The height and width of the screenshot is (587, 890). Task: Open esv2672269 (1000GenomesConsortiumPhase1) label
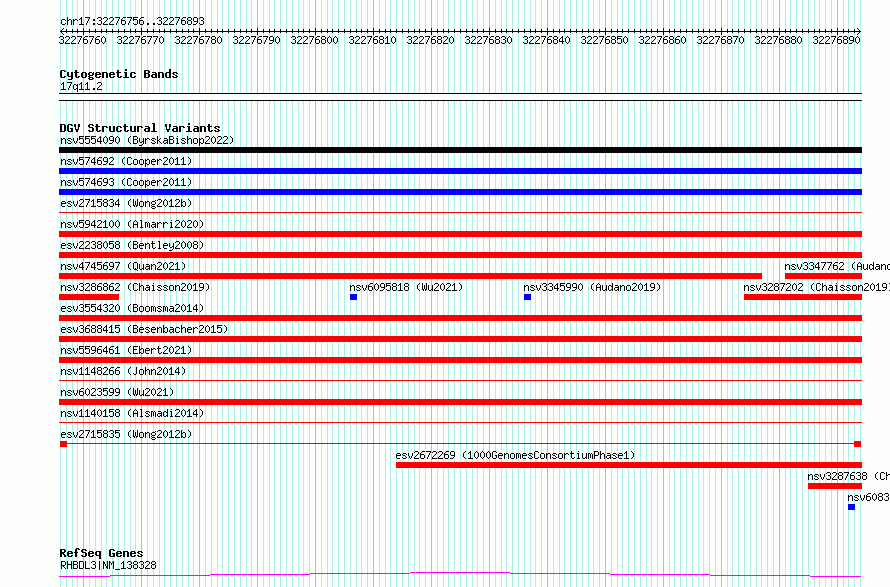pyautogui.click(x=515, y=455)
